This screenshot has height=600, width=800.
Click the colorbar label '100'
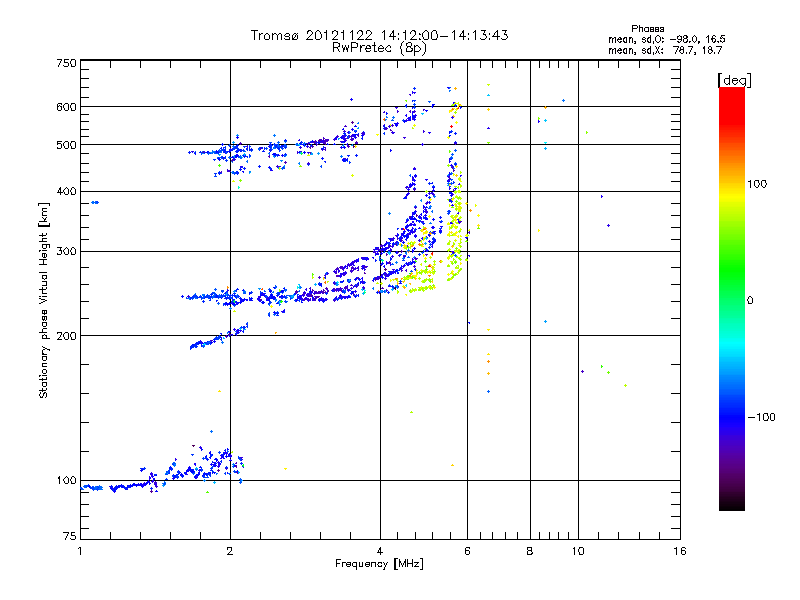point(757,184)
